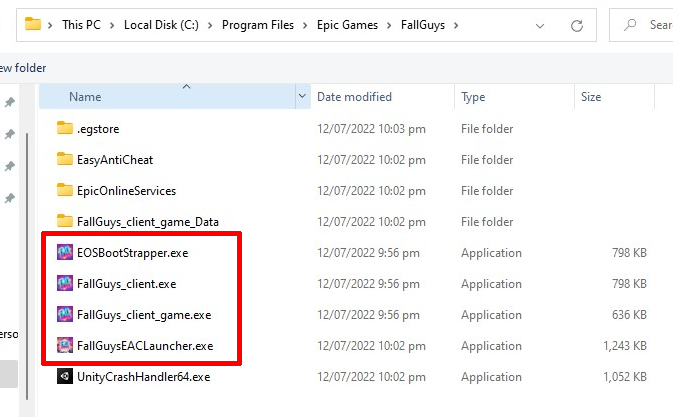Viewport: 673px width, 417px height.
Task: Sort by the Name column header
Action: point(167,96)
